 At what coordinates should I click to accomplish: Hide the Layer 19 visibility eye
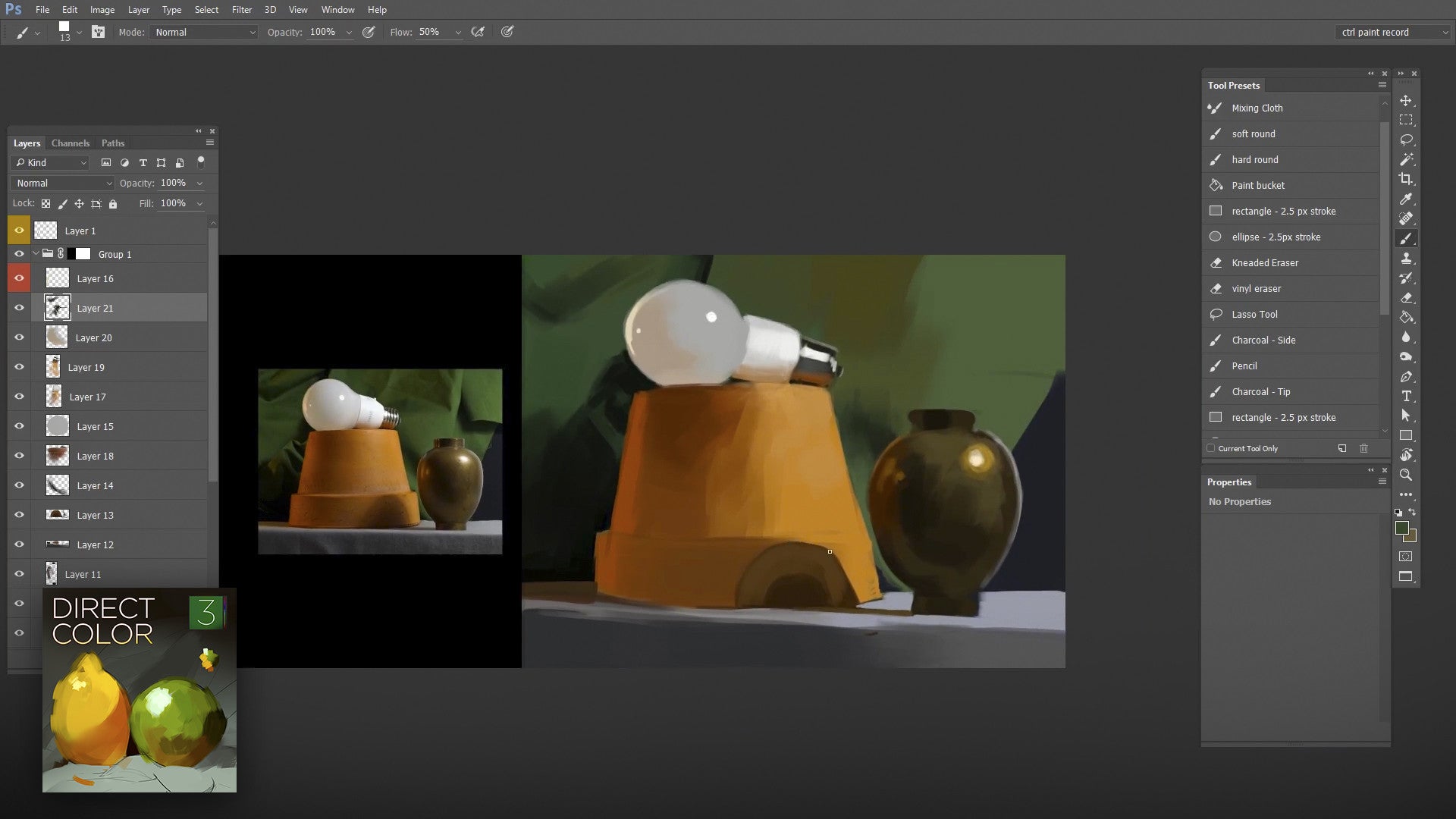19,366
